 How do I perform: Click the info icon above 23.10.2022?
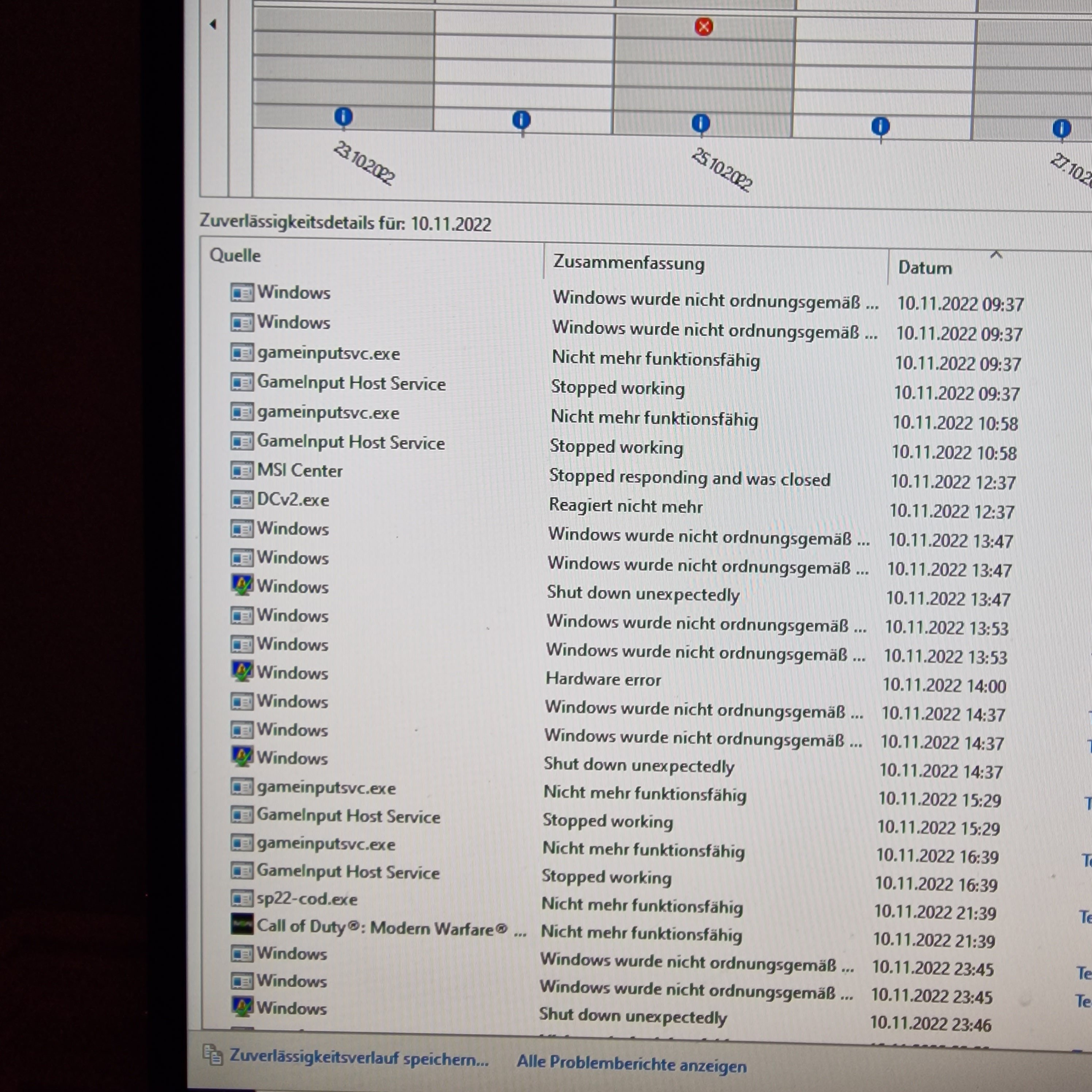343,117
